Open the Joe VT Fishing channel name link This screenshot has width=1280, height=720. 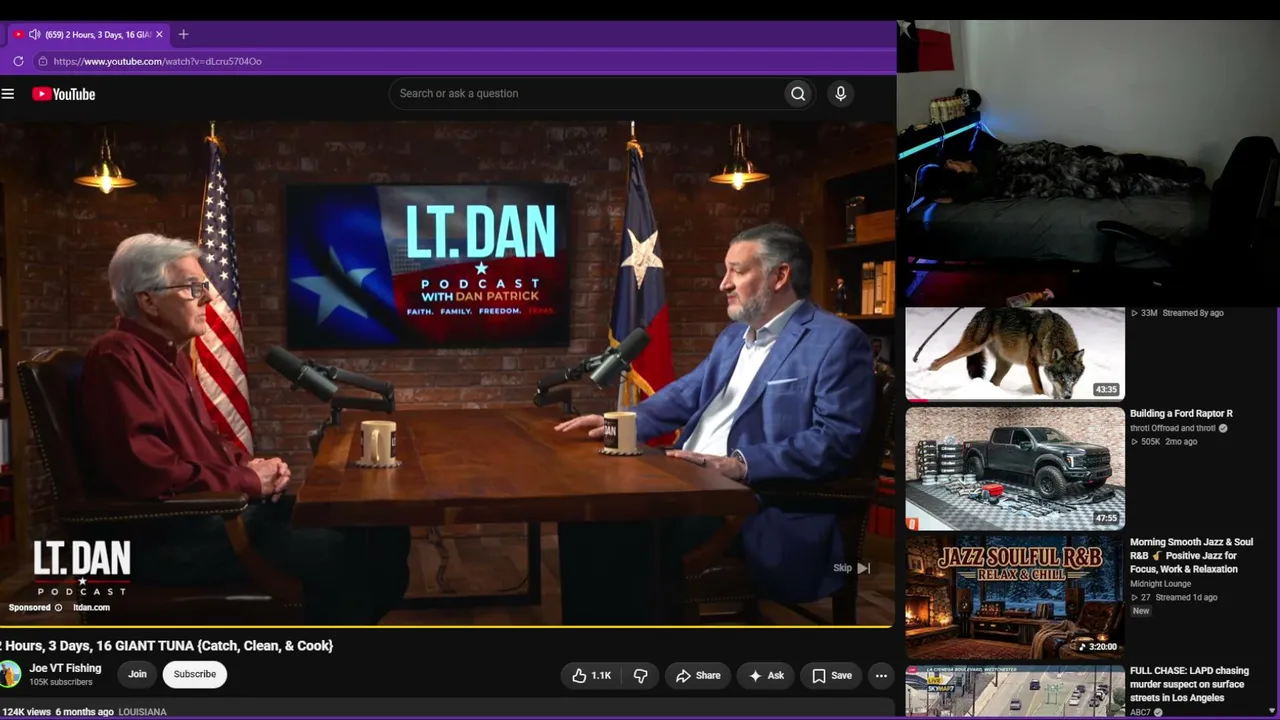(65, 668)
